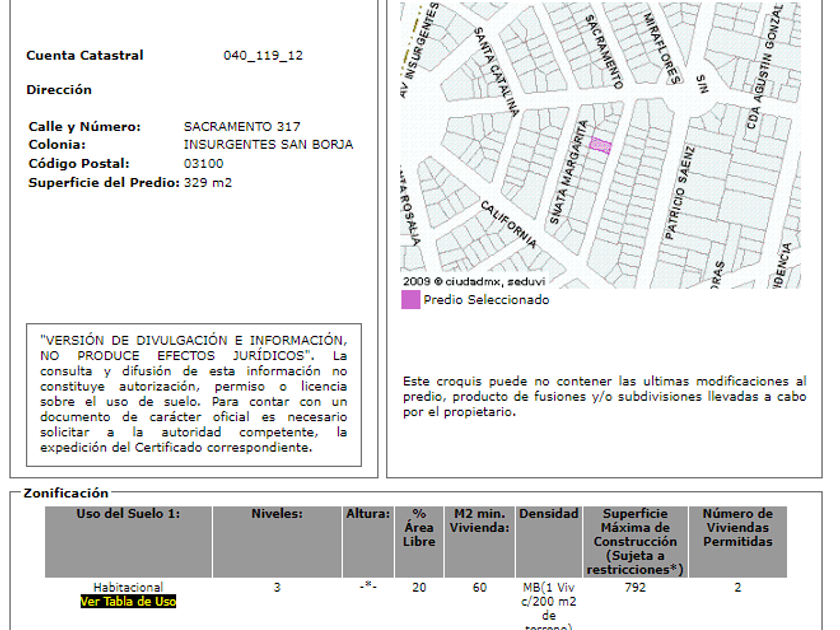Viewport: 840px width, 630px height.
Task: Click the Altura value -*-
Action: (368, 587)
